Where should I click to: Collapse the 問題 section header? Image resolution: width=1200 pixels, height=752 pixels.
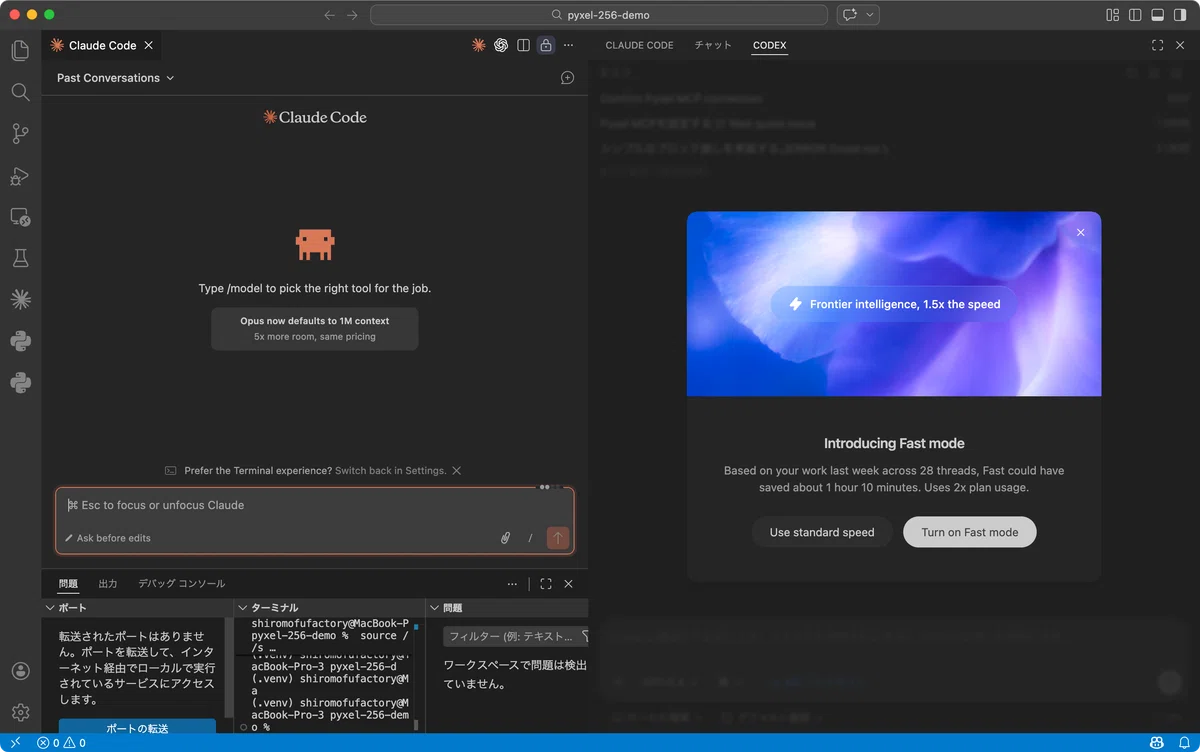[x=507, y=608]
